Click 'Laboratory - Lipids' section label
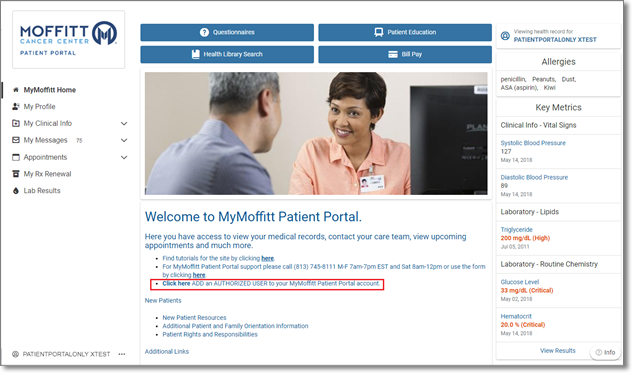This screenshot has width=634, height=375. 530,212
